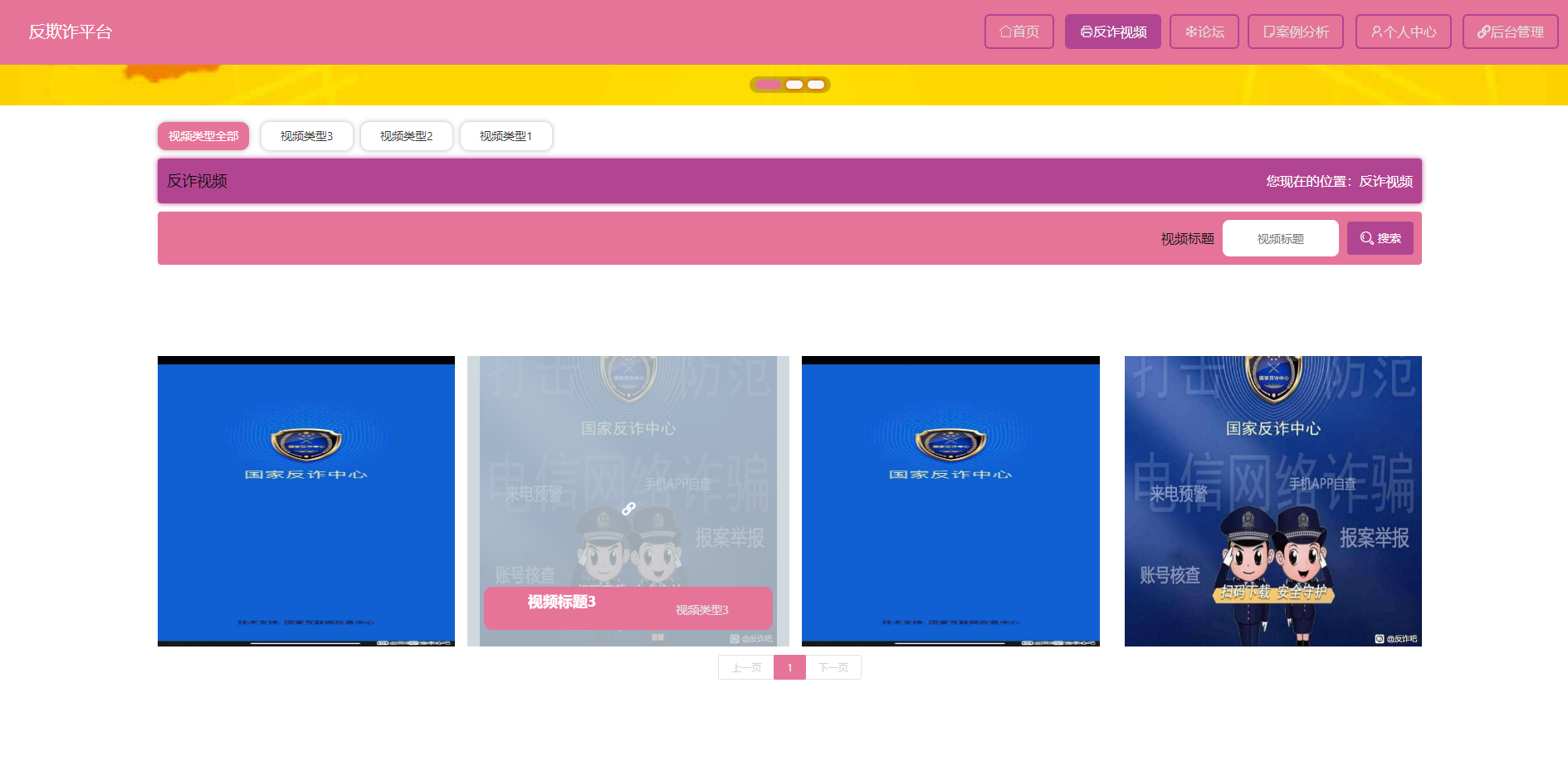
Task: Open the first blue 国家反诈中心 video thumbnail
Action: click(306, 501)
